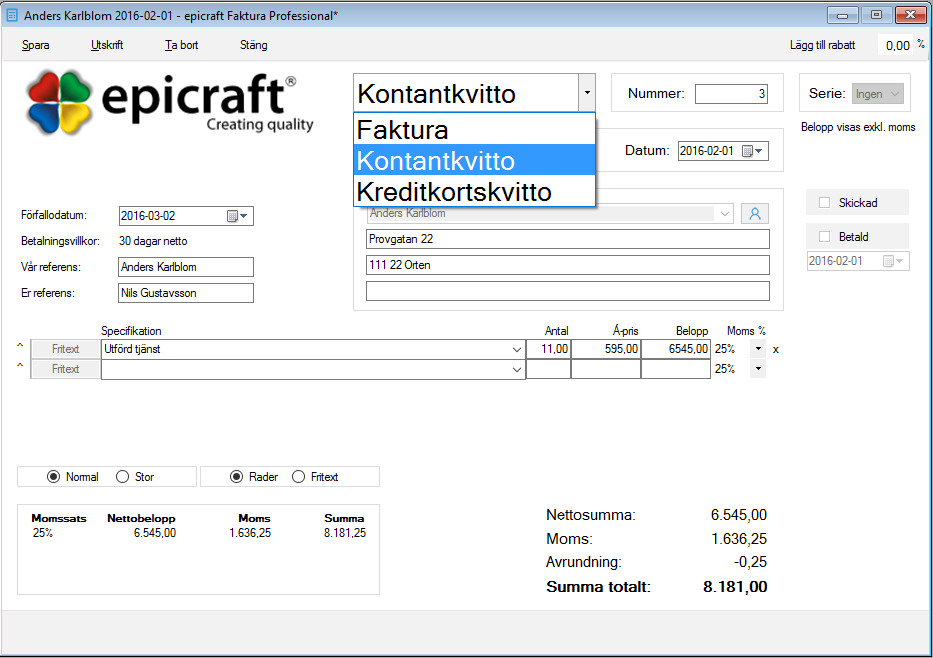The width and height of the screenshot is (933, 658).
Task: Click the Er referens field Nils Gustavsson
Action: (186, 293)
